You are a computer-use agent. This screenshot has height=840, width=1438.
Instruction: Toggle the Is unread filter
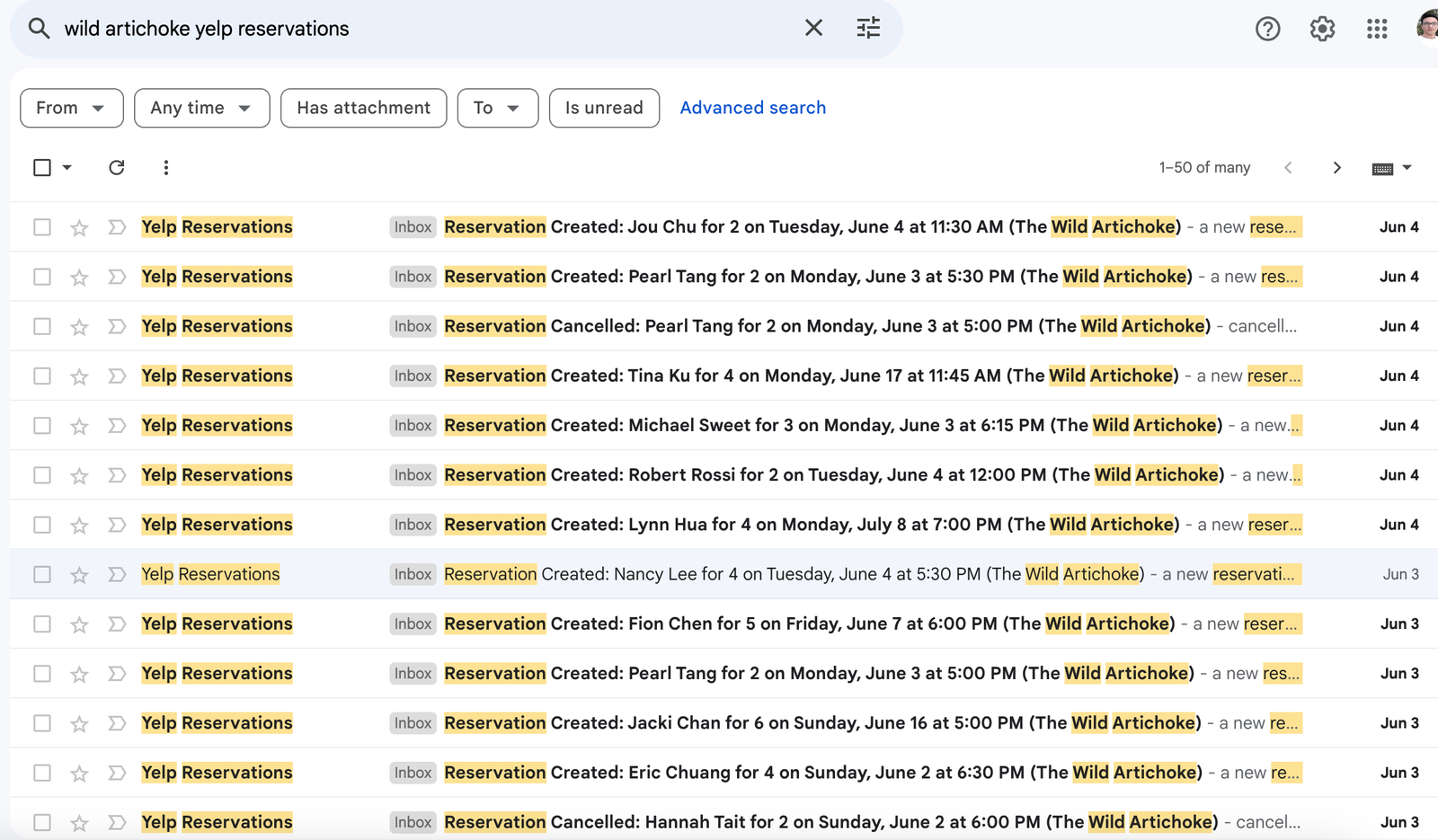604,108
